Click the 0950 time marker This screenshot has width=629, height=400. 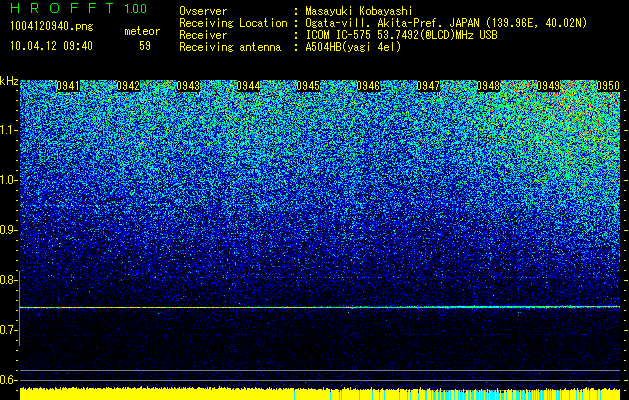click(608, 86)
